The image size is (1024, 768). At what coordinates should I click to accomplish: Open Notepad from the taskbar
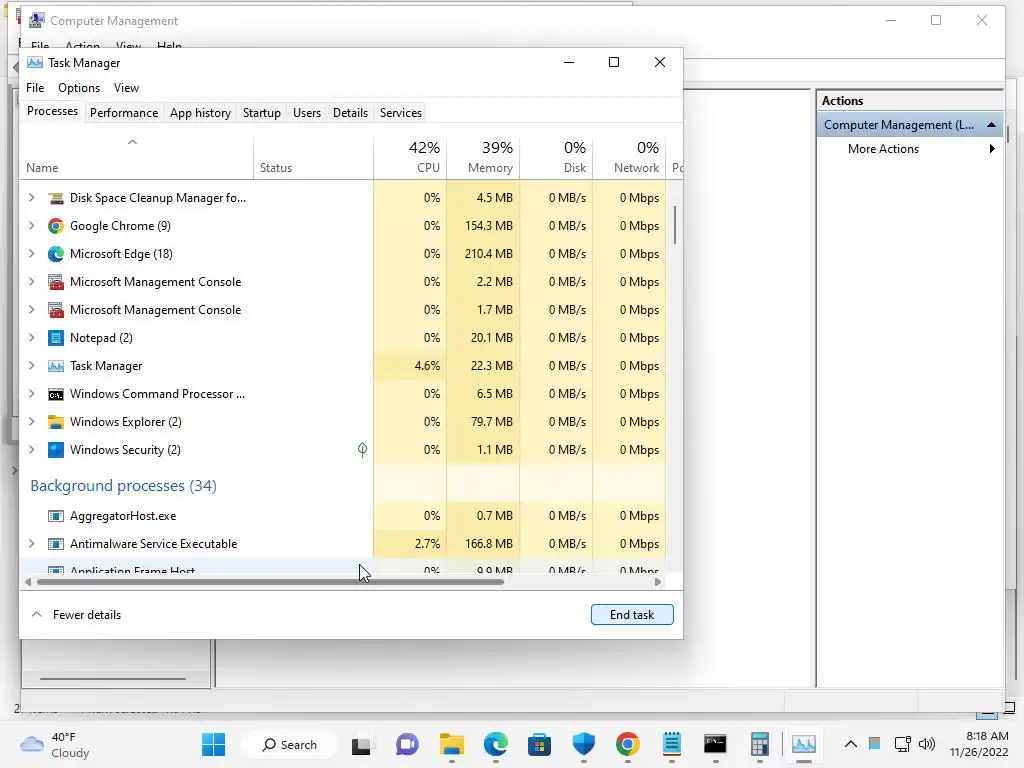[x=671, y=744]
